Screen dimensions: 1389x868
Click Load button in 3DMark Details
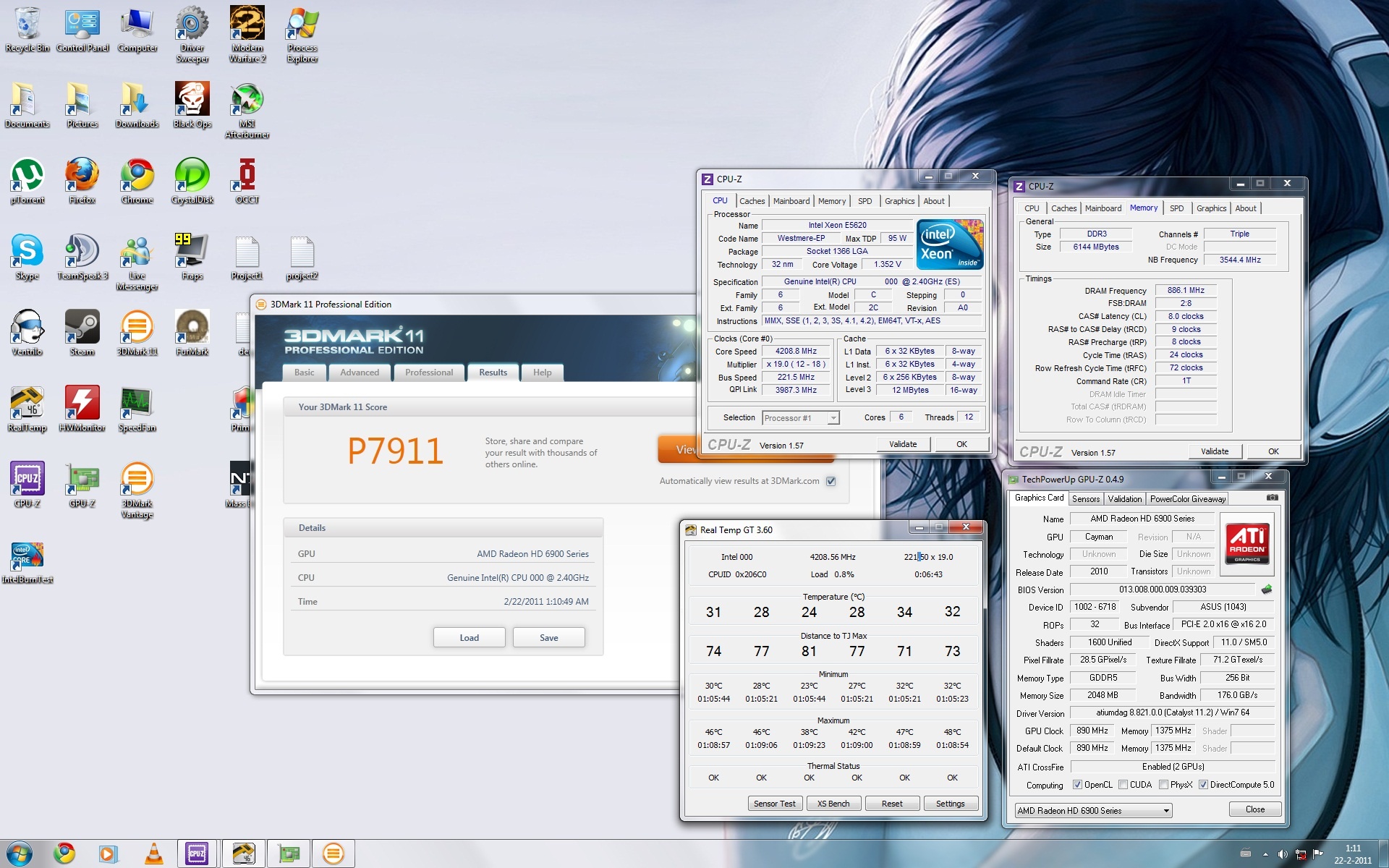[x=470, y=638]
